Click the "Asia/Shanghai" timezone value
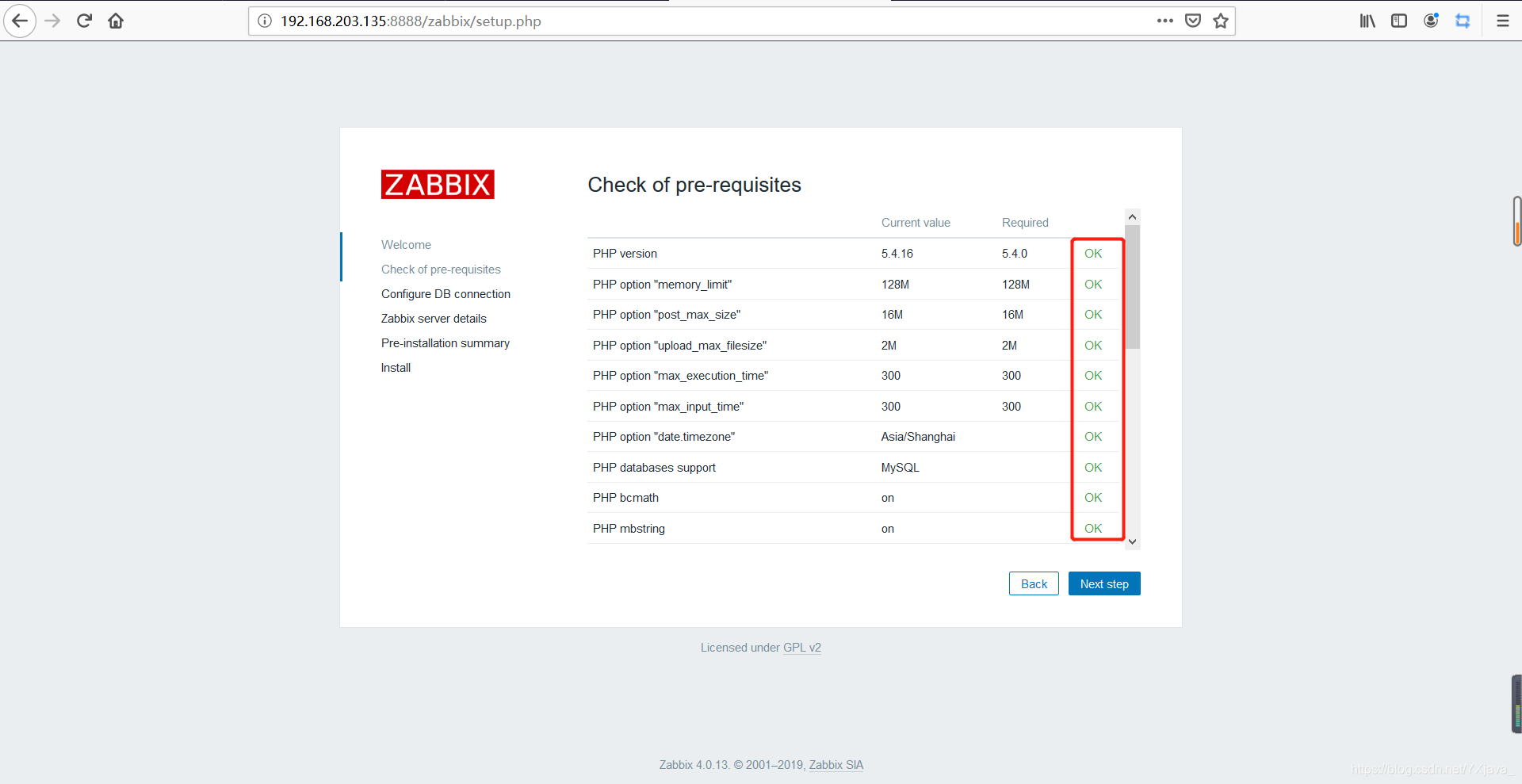This screenshot has width=1522, height=784. [918, 437]
